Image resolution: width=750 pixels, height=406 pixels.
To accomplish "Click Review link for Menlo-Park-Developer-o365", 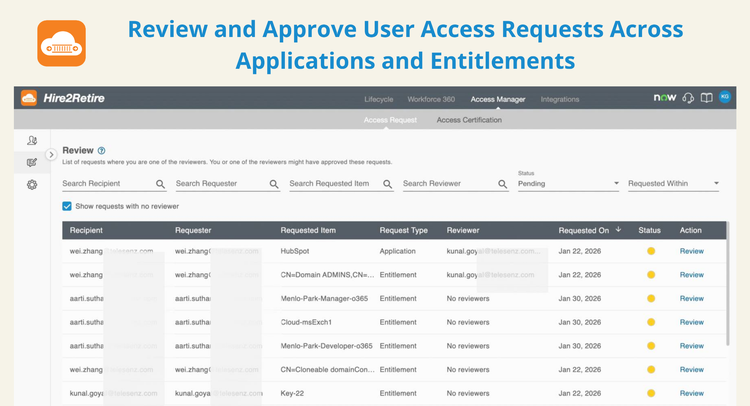I will click(x=692, y=346).
